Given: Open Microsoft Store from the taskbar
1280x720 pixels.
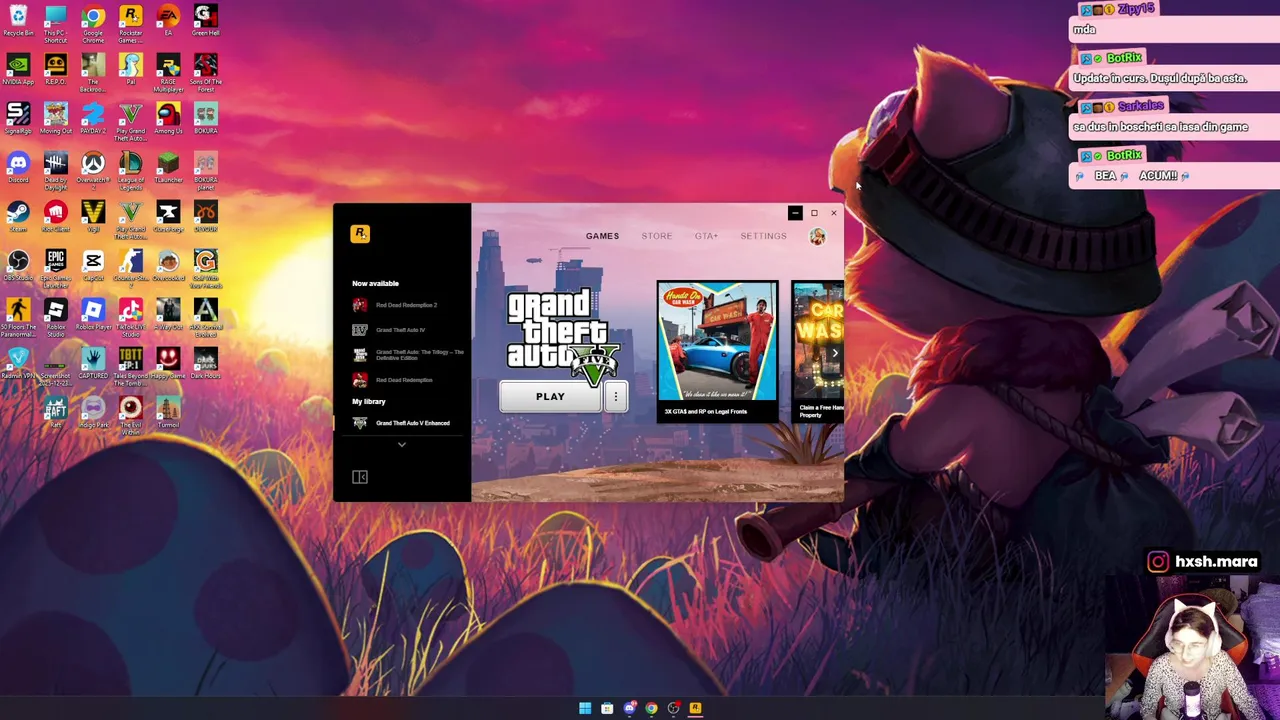Looking at the screenshot, I should pyautogui.click(x=607, y=709).
